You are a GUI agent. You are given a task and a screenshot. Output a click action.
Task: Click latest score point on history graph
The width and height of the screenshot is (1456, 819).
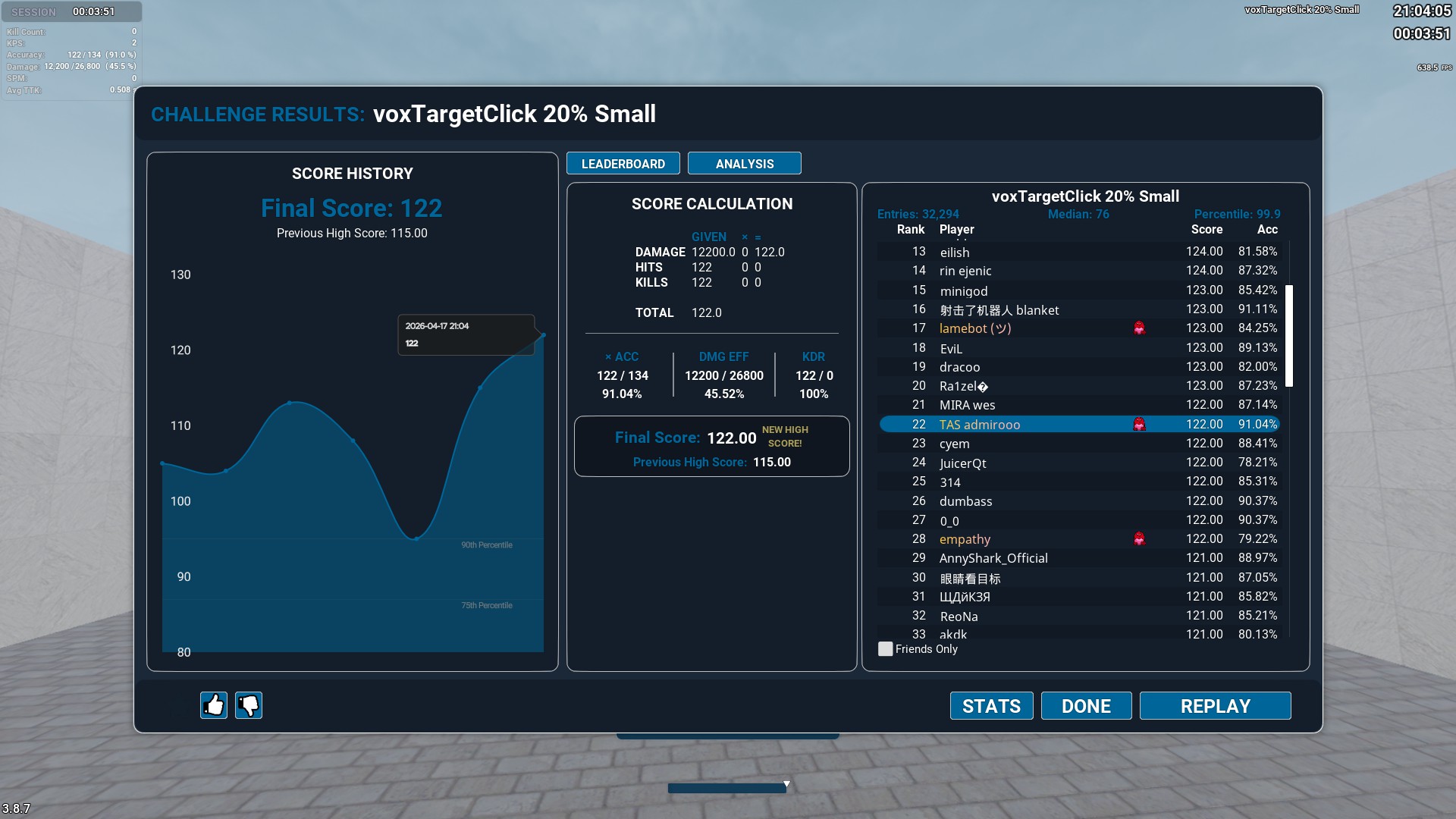(x=543, y=334)
